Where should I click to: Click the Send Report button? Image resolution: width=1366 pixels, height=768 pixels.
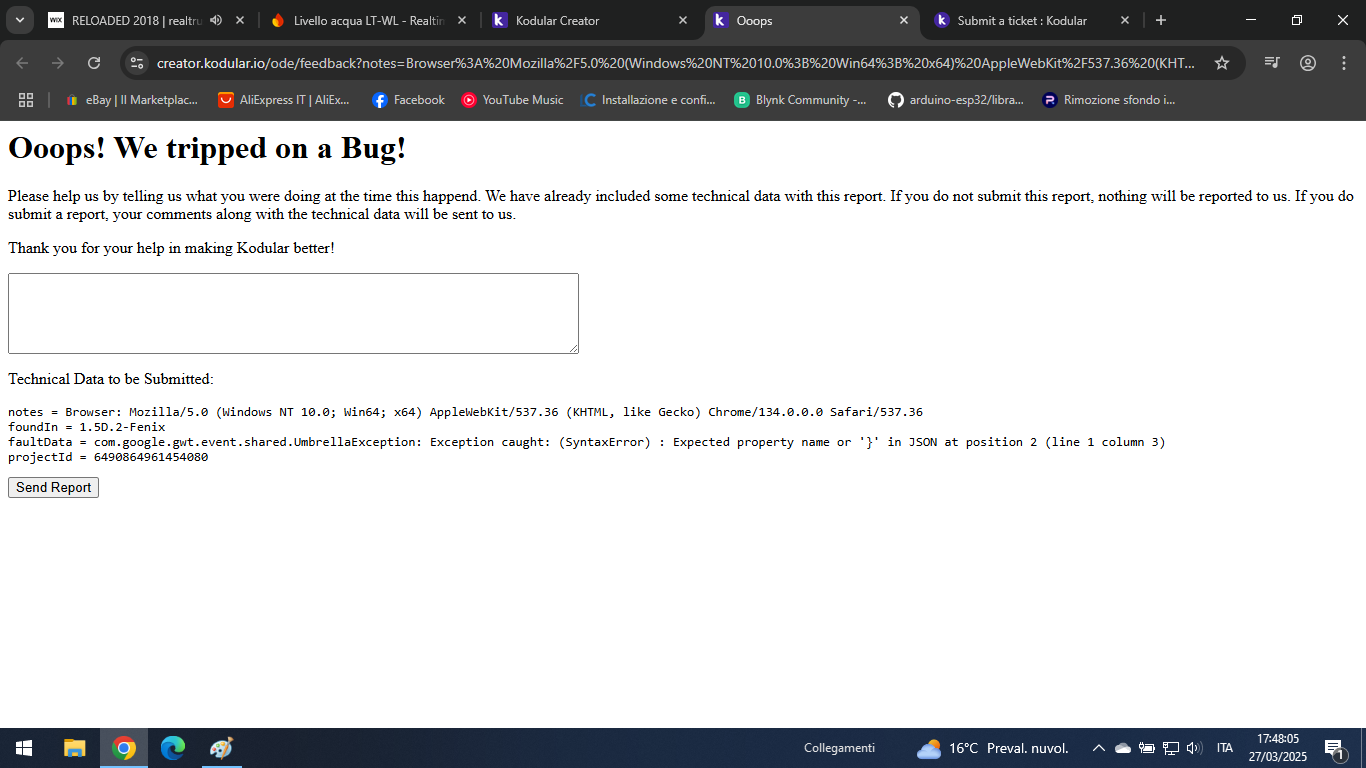pos(53,487)
